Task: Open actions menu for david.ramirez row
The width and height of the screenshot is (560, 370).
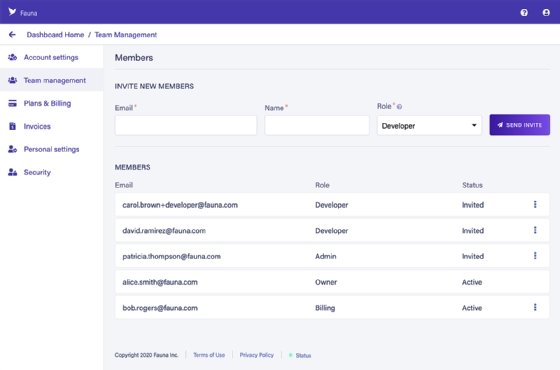Action: point(535,230)
